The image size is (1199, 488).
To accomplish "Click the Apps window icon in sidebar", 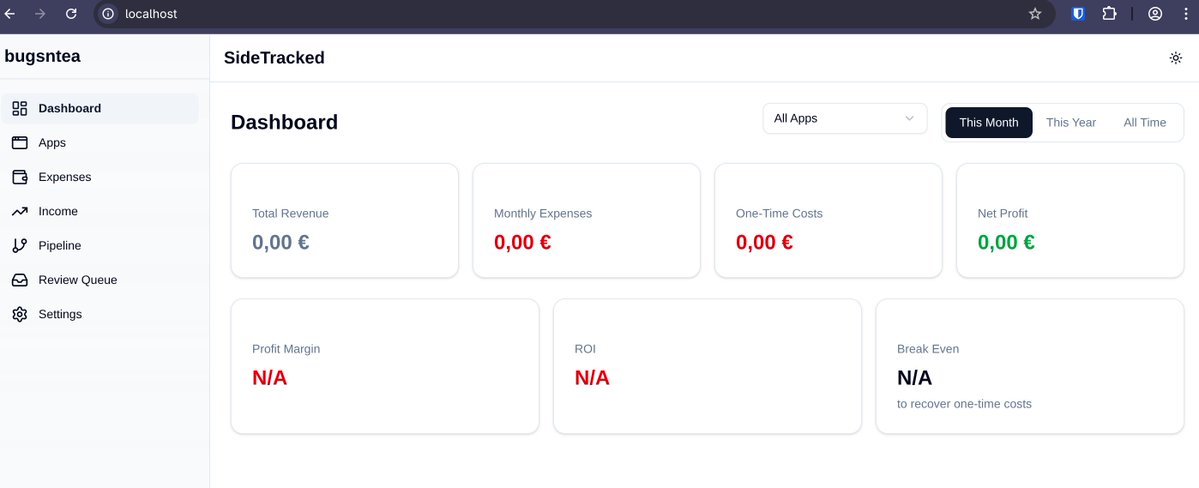I will pyautogui.click(x=20, y=143).
